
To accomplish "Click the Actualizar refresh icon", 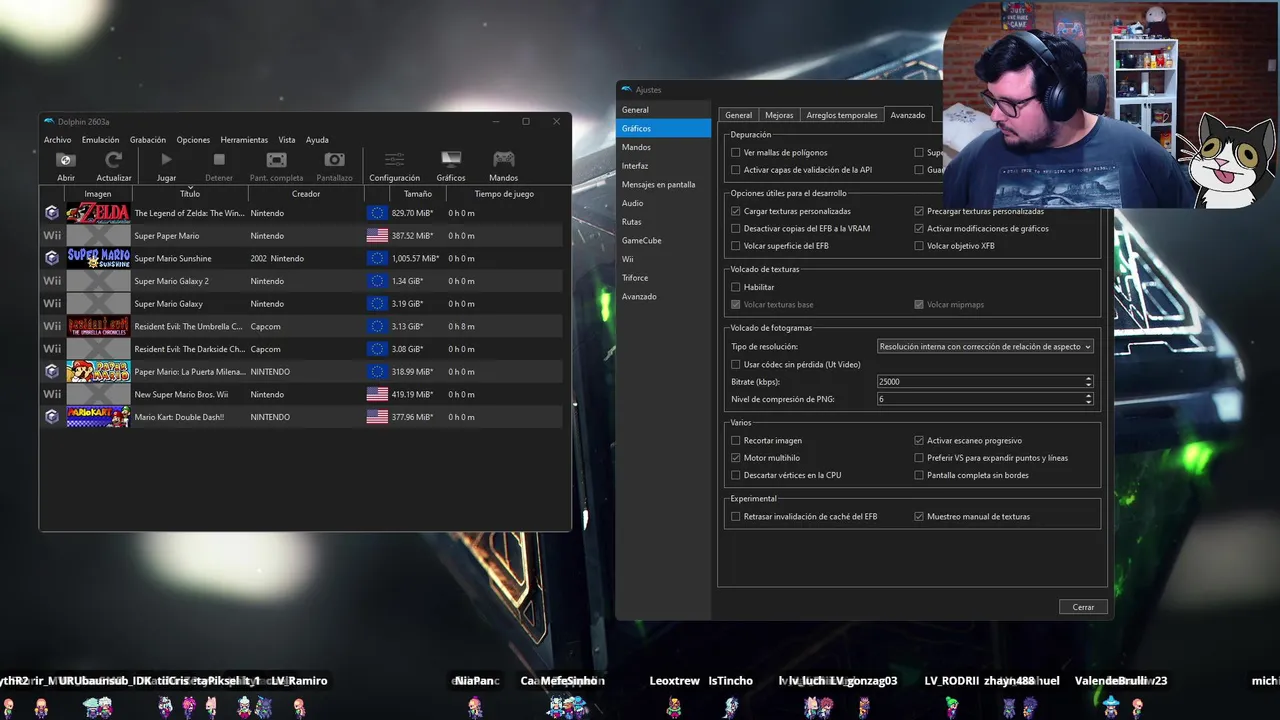I will tap(114, 160).
